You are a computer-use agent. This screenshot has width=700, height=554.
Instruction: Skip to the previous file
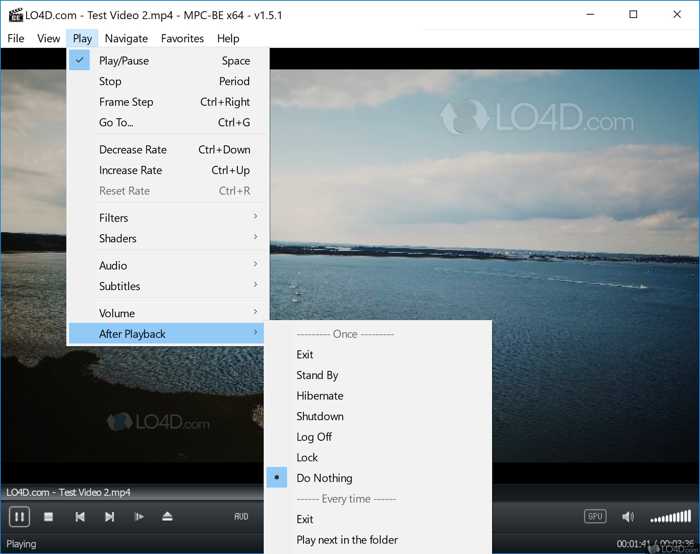pyautogui.click(x=80, y=517)
